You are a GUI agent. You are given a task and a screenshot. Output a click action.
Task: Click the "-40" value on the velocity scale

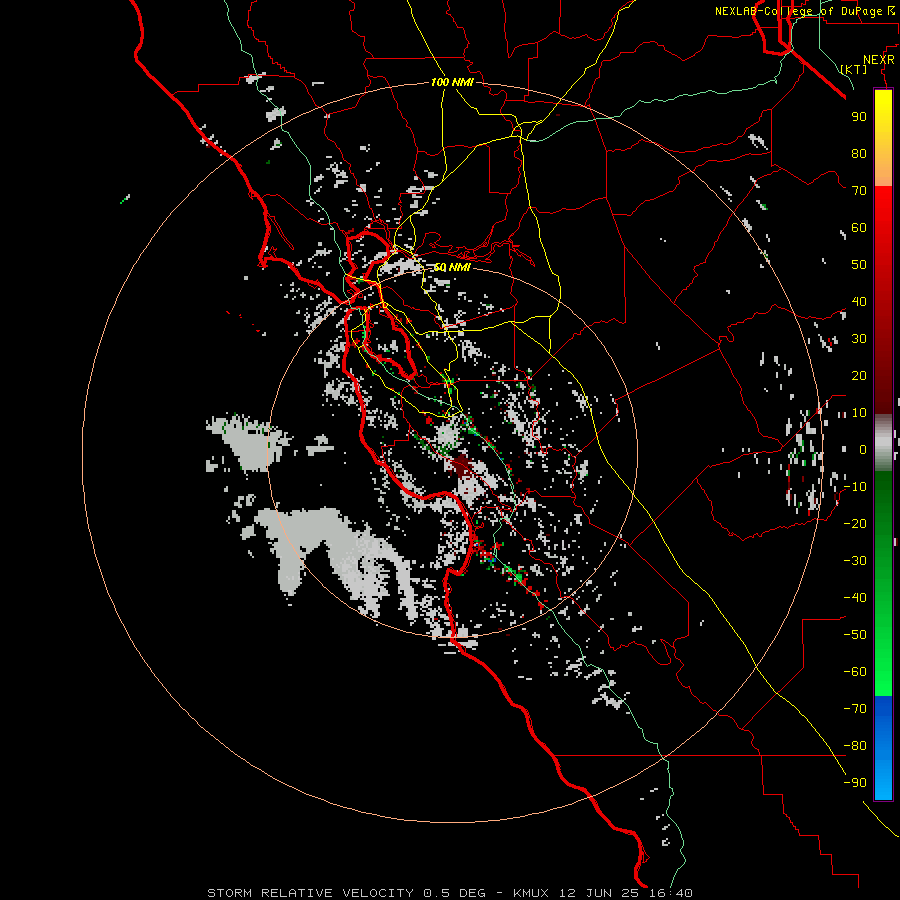tap(855, 598)
